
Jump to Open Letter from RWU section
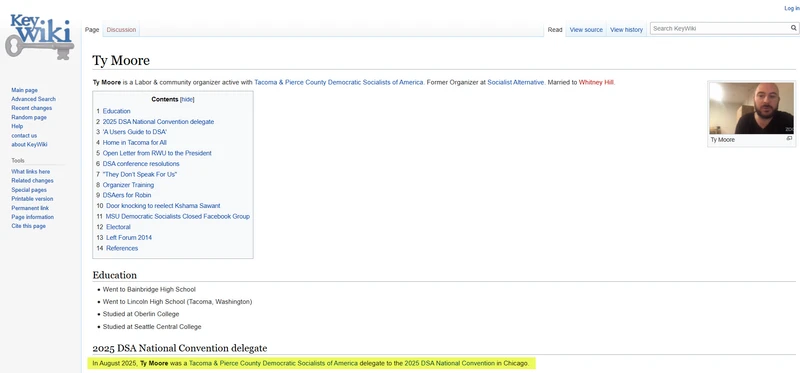157,153
